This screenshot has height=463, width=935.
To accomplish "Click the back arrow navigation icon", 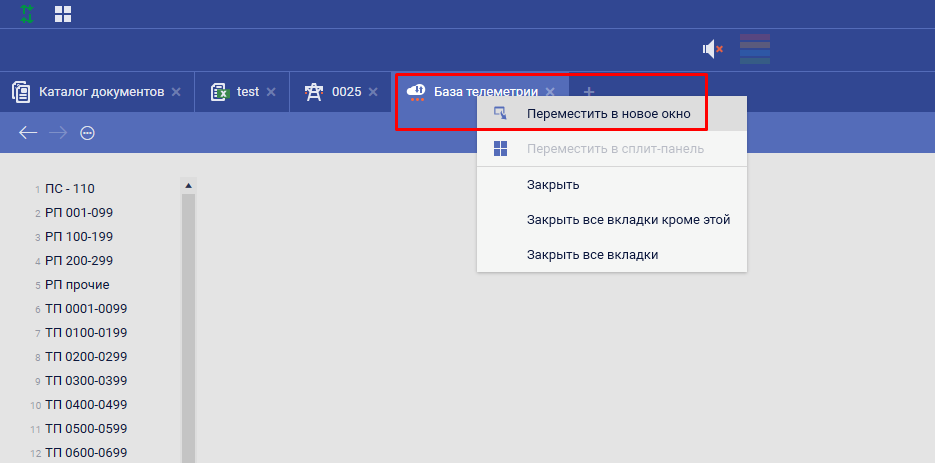I will coord(28,133).
